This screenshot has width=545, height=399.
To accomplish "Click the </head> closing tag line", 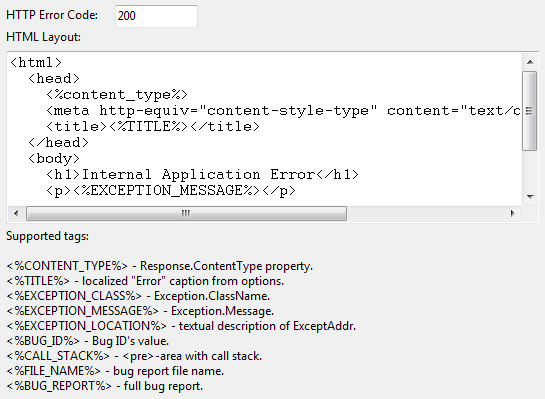I will (58, 142).
